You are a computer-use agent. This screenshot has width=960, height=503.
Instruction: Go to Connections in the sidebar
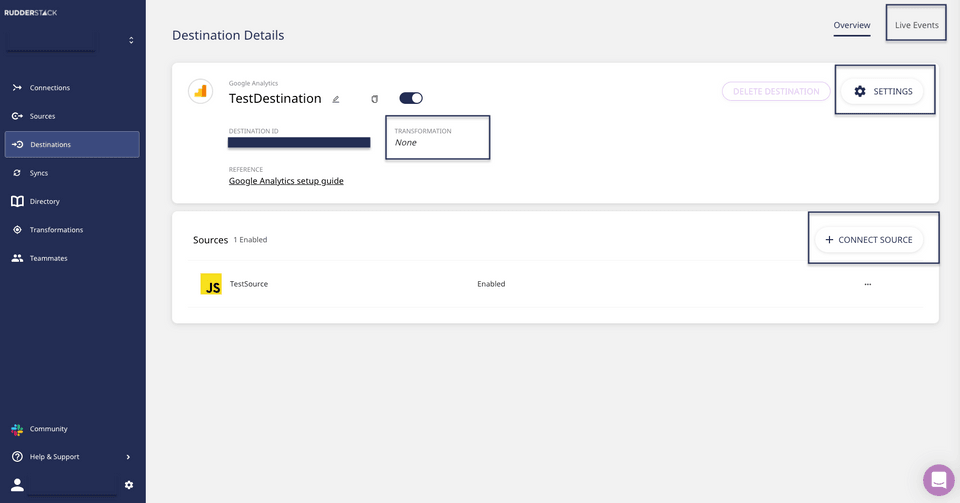(49, 88)
